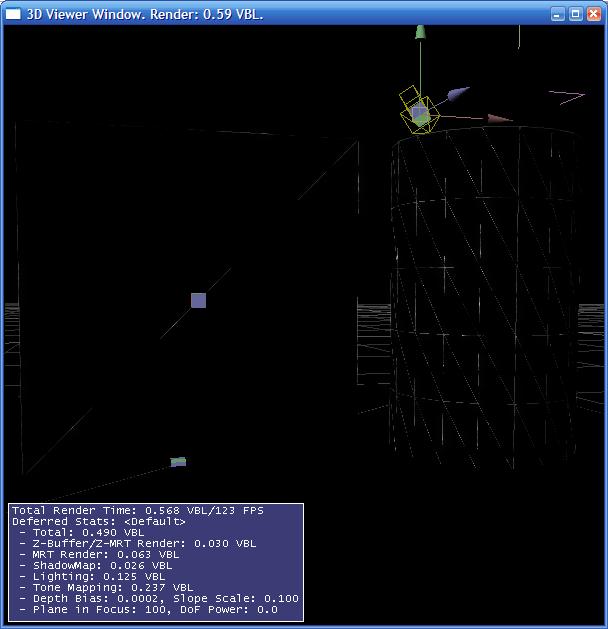
Task: Select the small green-purple object near the bottom
Action: 178,462
